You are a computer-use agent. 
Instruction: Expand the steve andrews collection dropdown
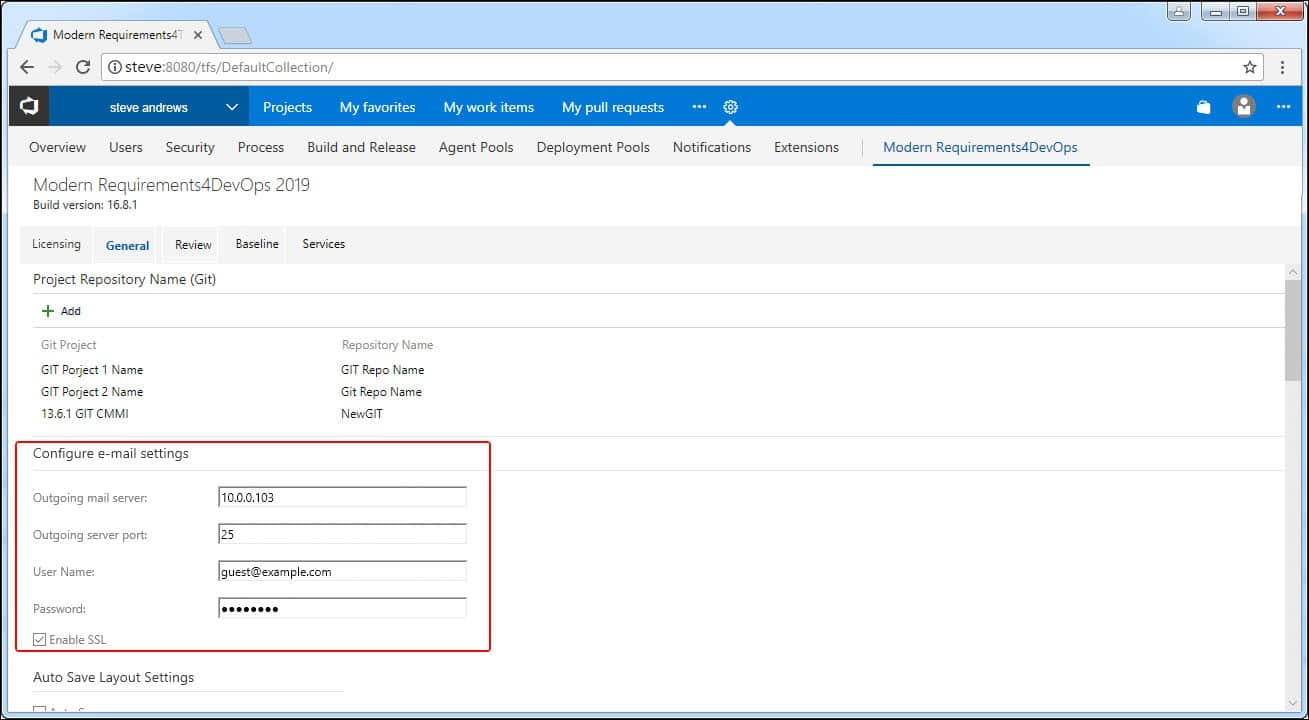pos(231,107)
